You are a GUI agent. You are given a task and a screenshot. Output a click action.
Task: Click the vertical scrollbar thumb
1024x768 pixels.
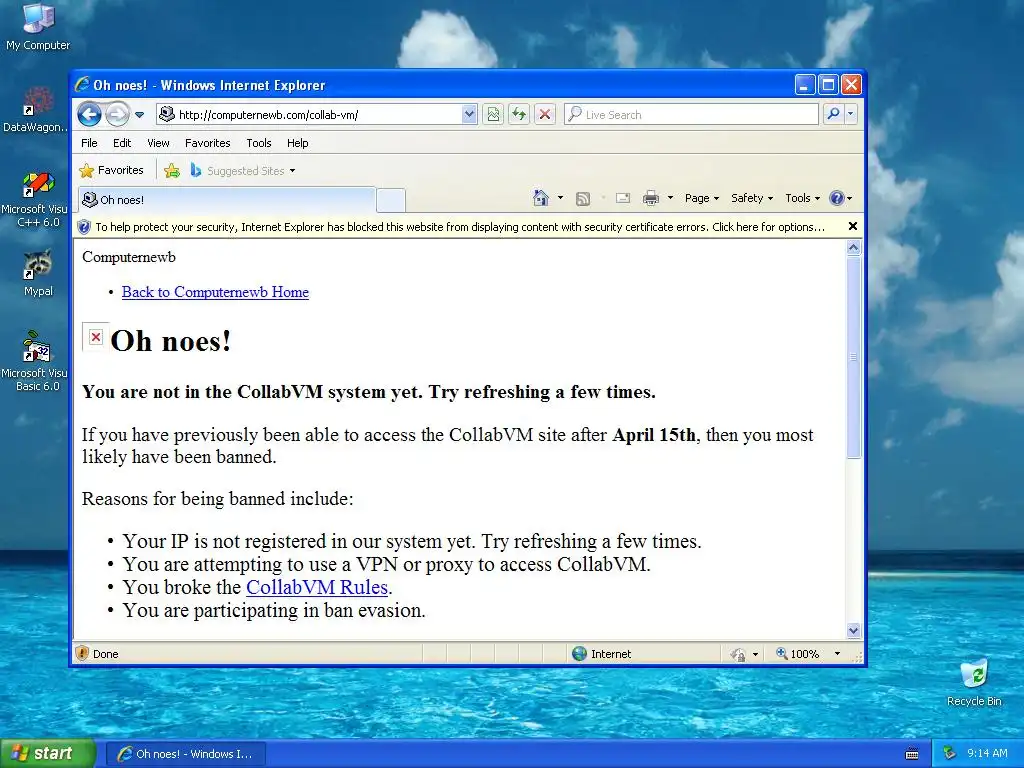point(854,357)
